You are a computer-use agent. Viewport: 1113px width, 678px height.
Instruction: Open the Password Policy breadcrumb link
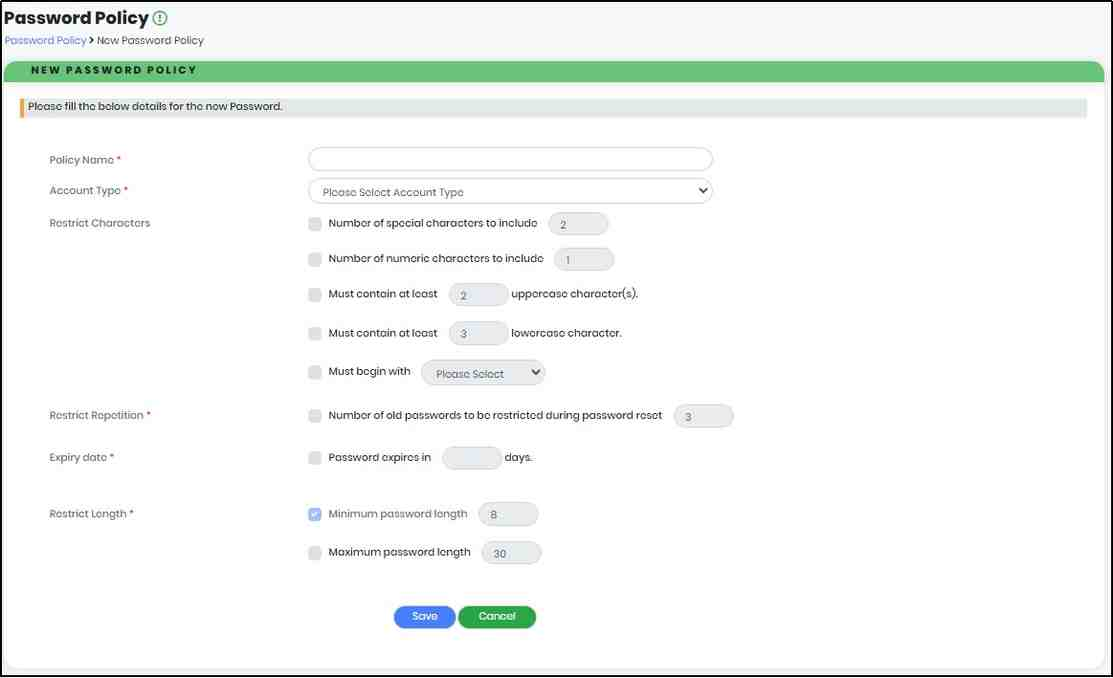point(45,40)
